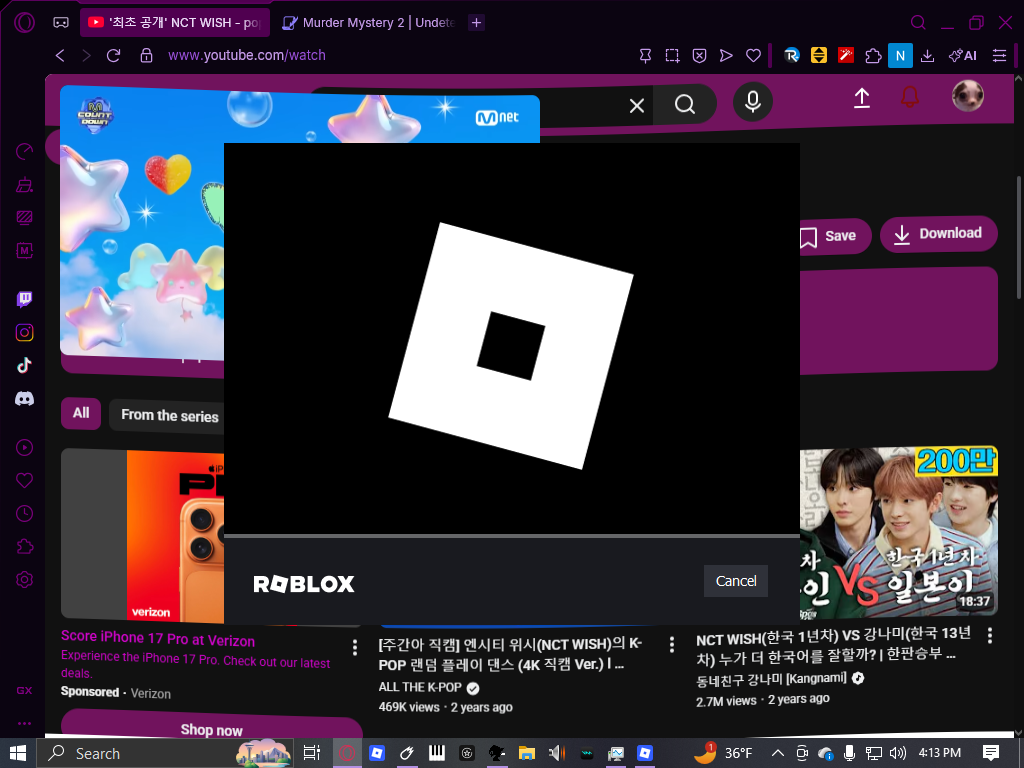The image size is (1024, 768).
Task: Open the NCT WISH VS Kangnami thumbnail
Action: click(899, 532)
